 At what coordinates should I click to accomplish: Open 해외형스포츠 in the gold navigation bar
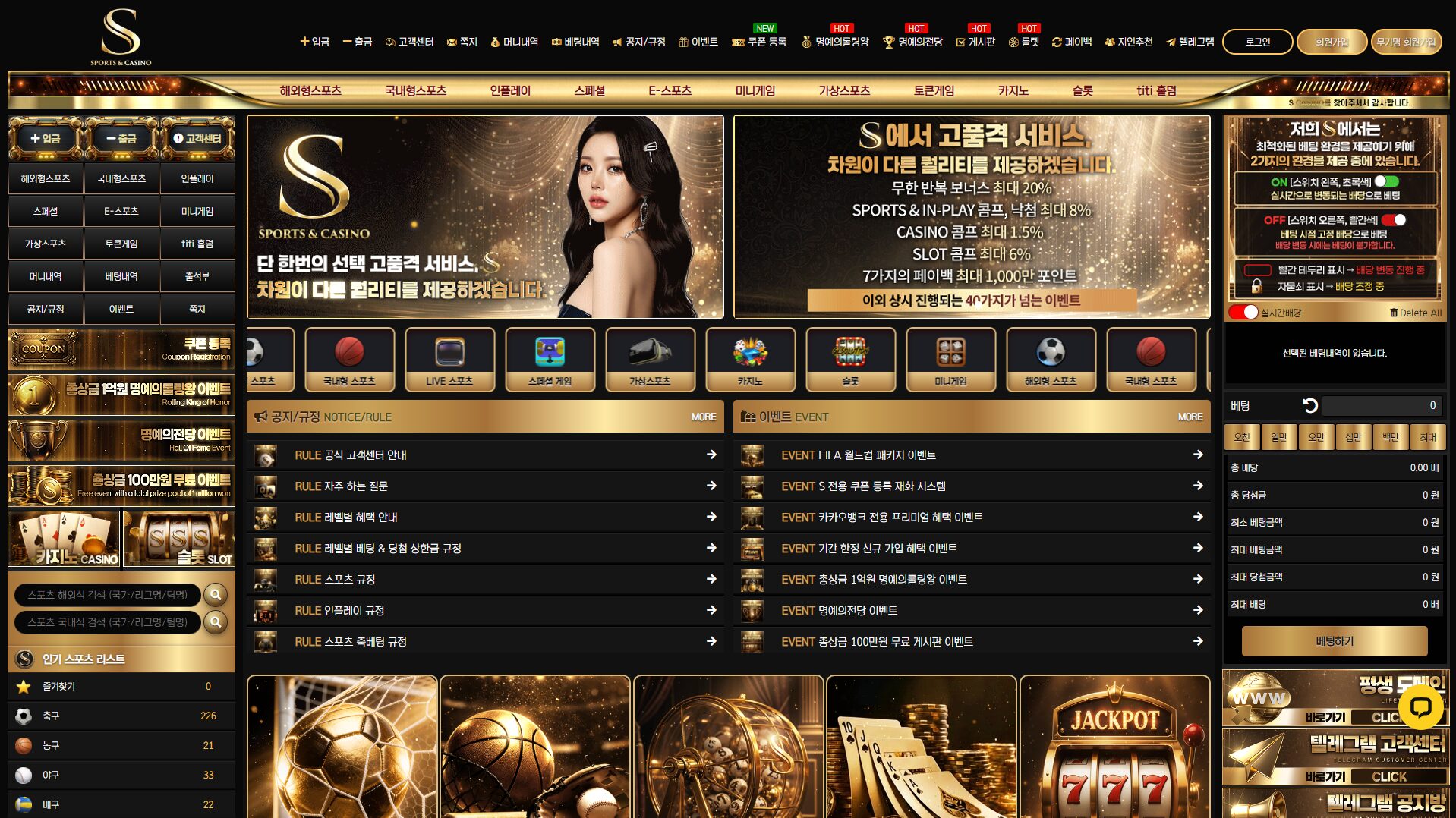[310, 90]
